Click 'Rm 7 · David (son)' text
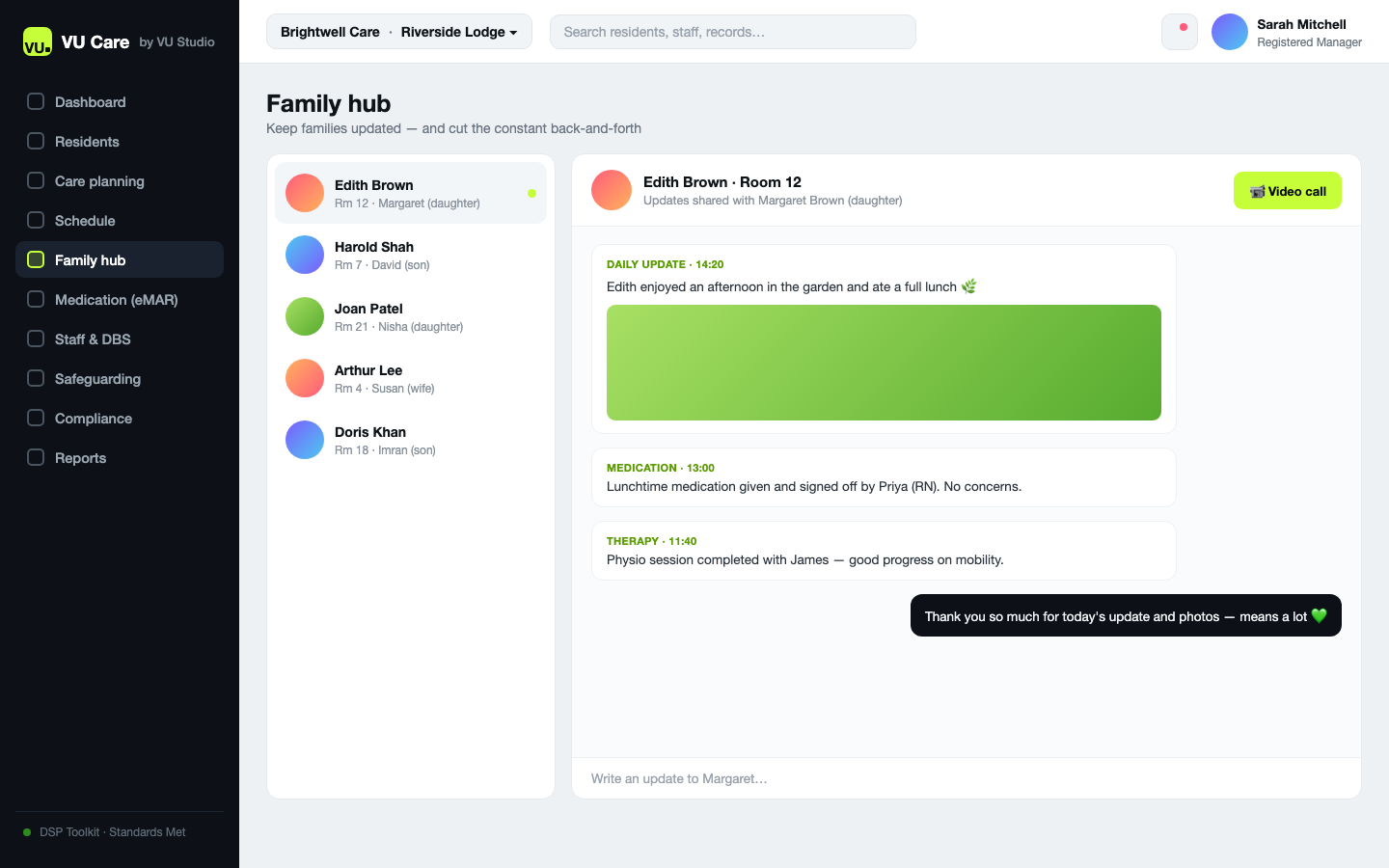Image resolution: width=1389 pixels, height=868 pixels. pos(382,265)
